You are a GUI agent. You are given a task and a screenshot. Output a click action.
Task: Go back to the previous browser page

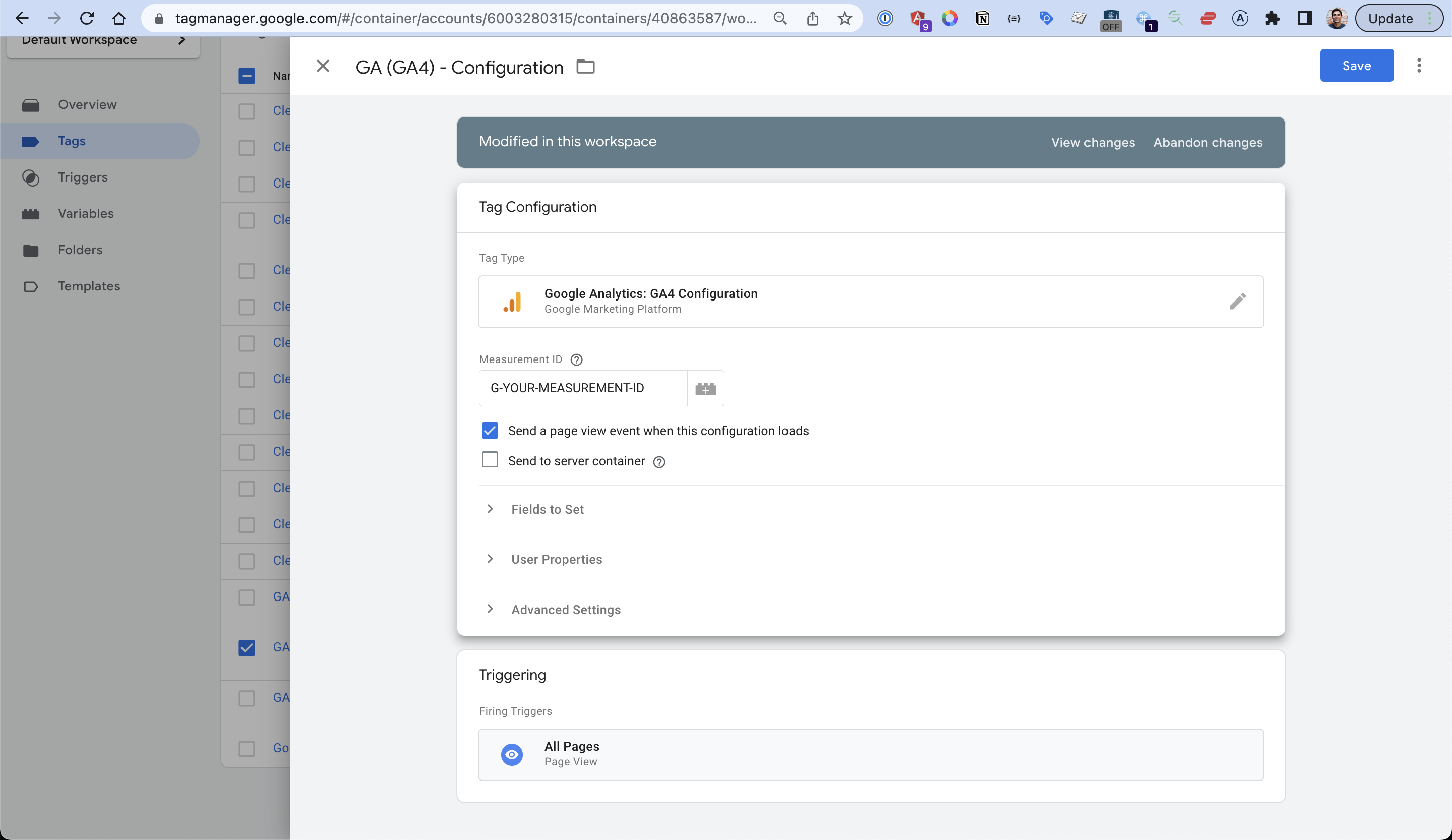point(22,19)
